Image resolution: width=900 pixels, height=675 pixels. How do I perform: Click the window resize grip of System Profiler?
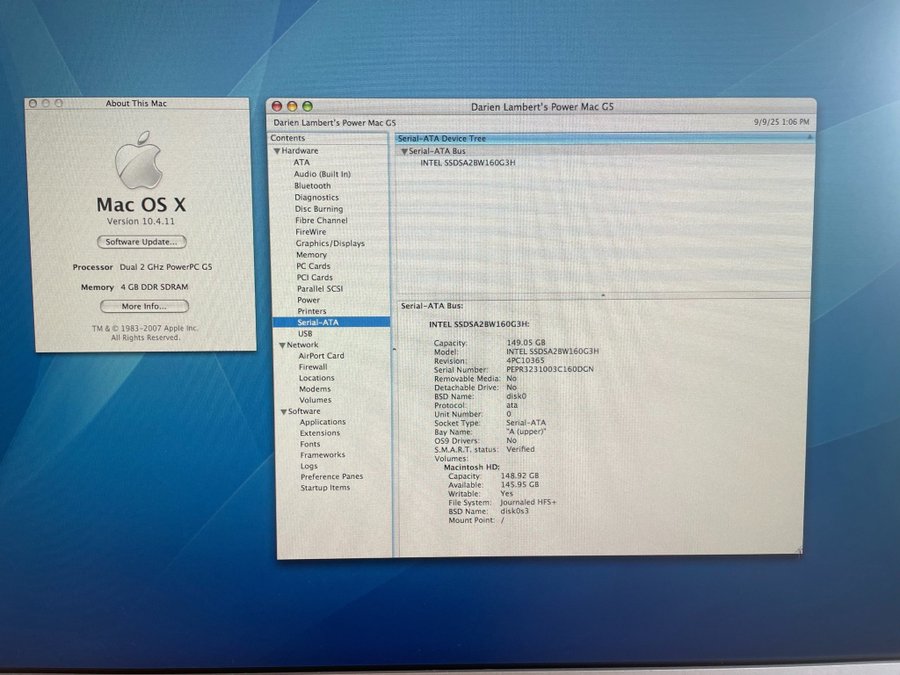click(x=798, y=551)
